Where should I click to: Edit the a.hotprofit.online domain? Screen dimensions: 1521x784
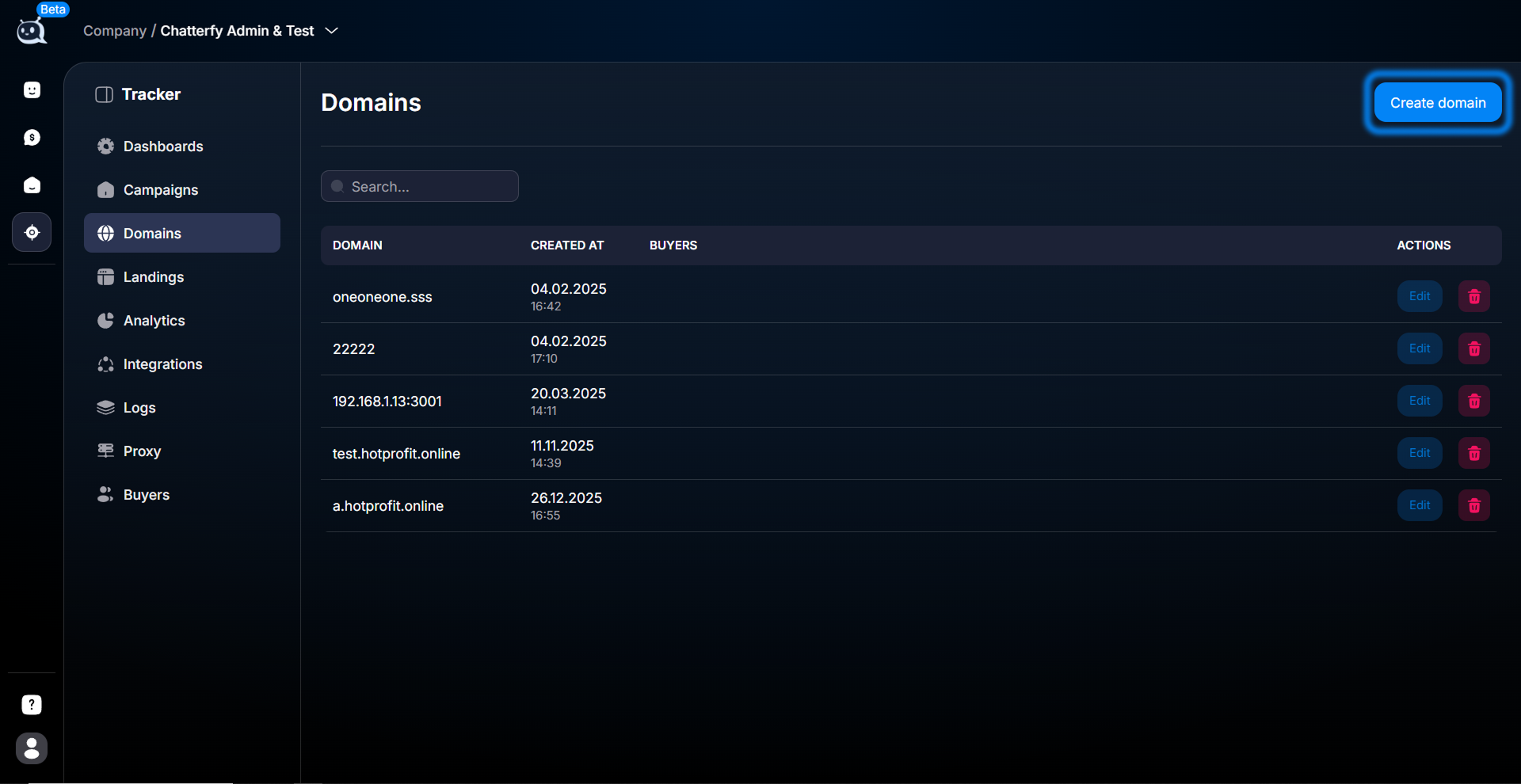coord(1420,505)
